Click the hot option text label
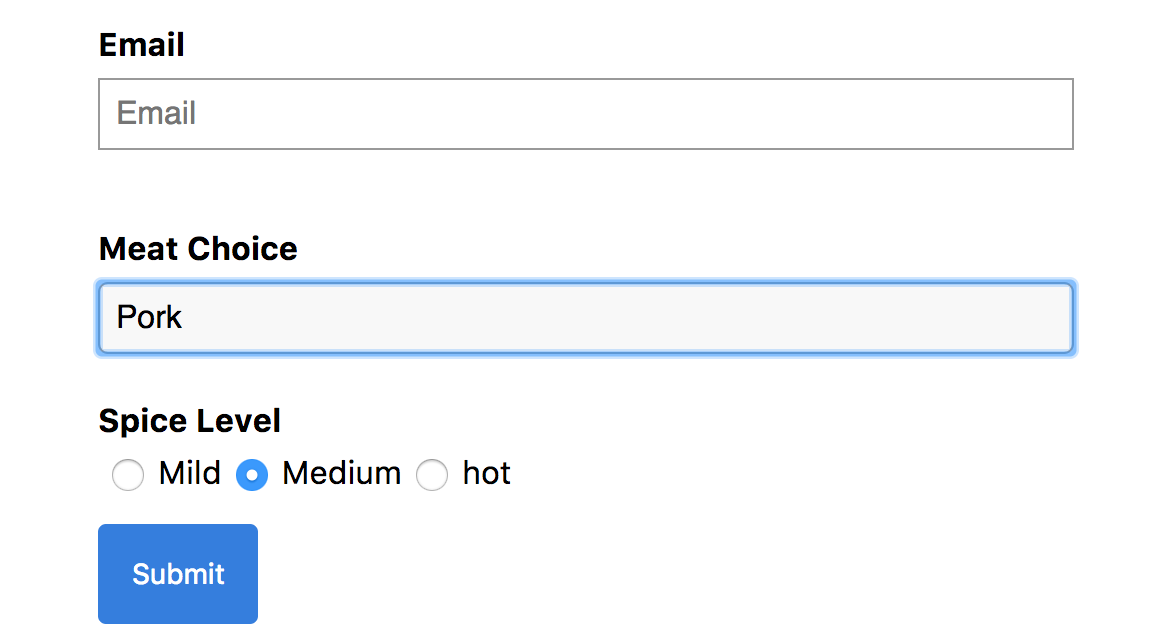The height and width of the screenshot is (624, 1176). point(486,473)
